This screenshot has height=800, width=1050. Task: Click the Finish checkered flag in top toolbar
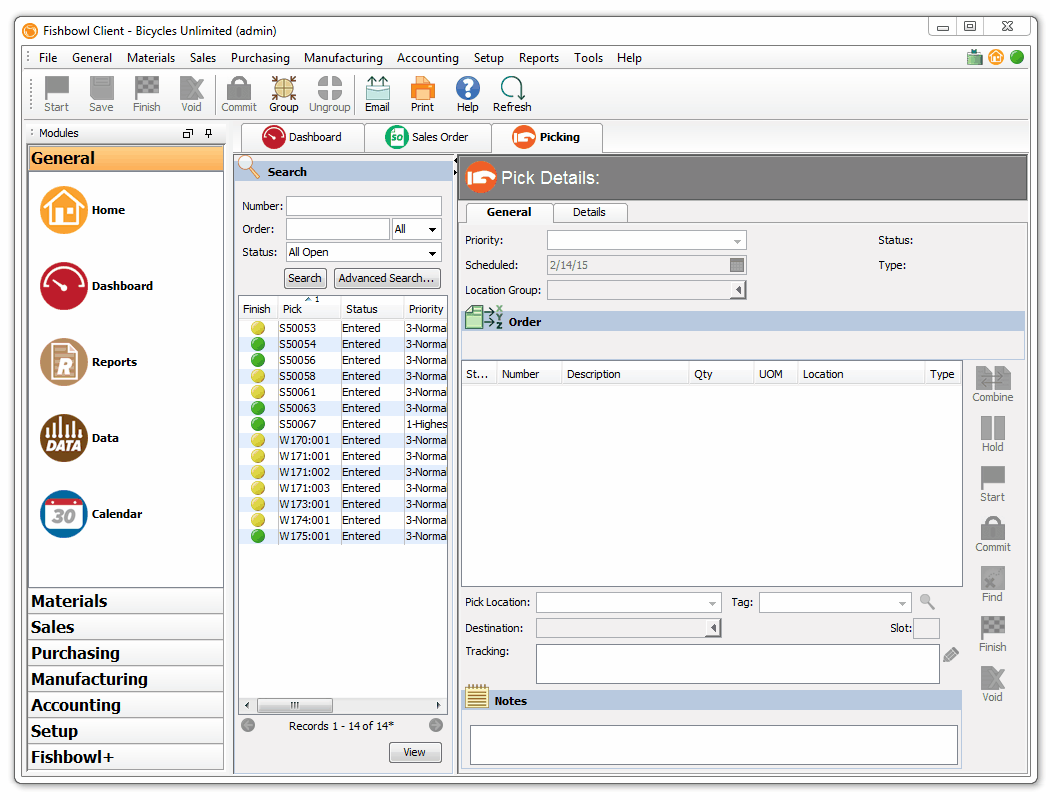pyautogui.click(x=147, y=94)
